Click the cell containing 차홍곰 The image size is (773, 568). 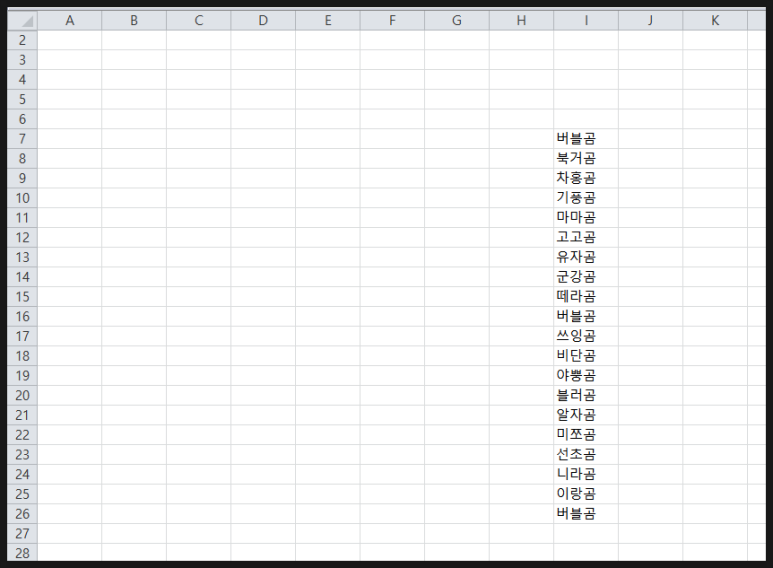tap(586, 178)
